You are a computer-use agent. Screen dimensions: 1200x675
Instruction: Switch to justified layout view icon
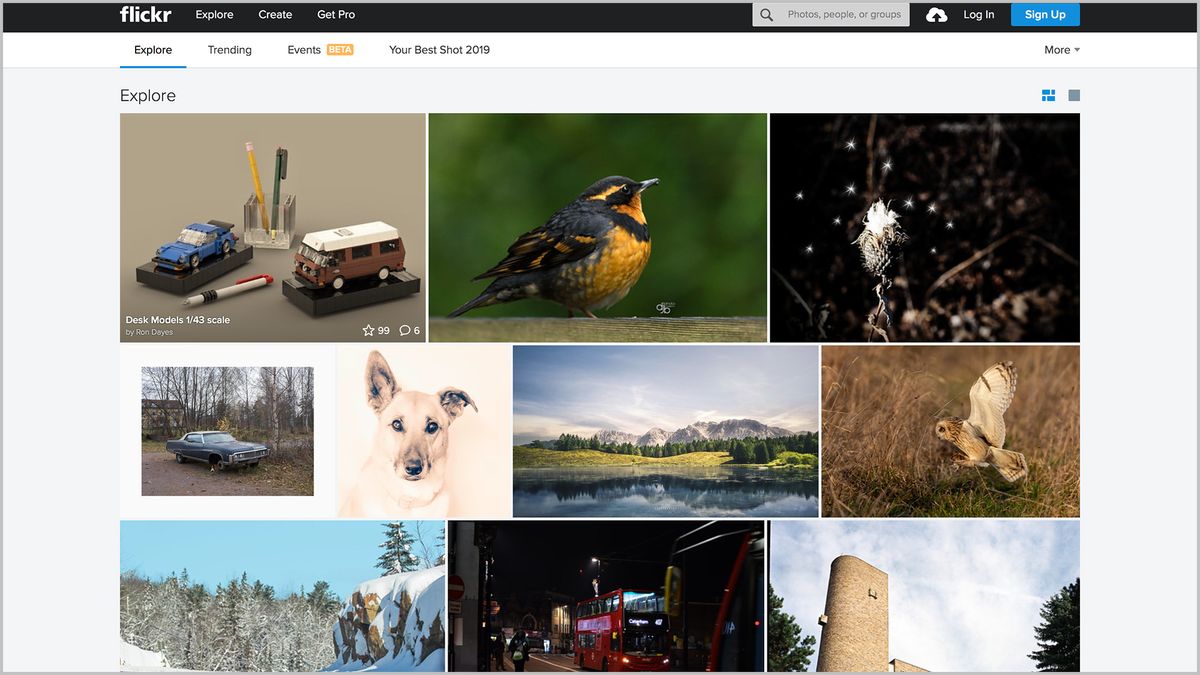tap(1048, 95)
